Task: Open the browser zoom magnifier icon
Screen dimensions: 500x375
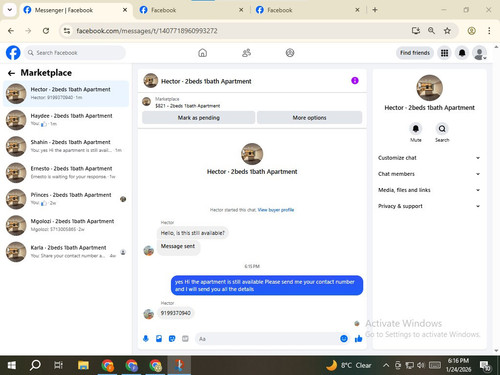Action: pyautogui.click(x=431, y=31)
